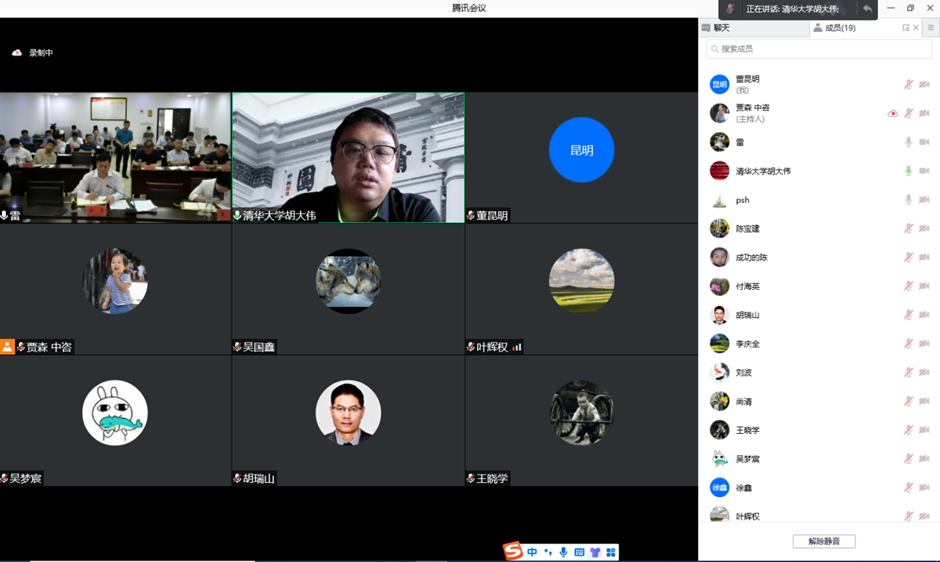This screenshot has width=940, height=562.
Task: Open the Sogou soft keyboard icon
Action: [x=579, y=552]
